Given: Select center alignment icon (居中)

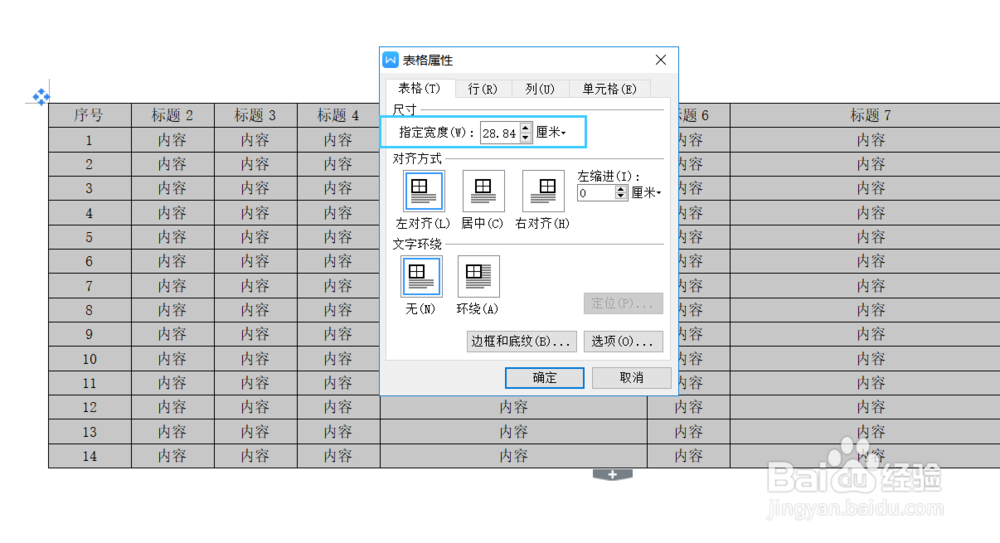Looking at the screenshot, I should pos(483,191).
